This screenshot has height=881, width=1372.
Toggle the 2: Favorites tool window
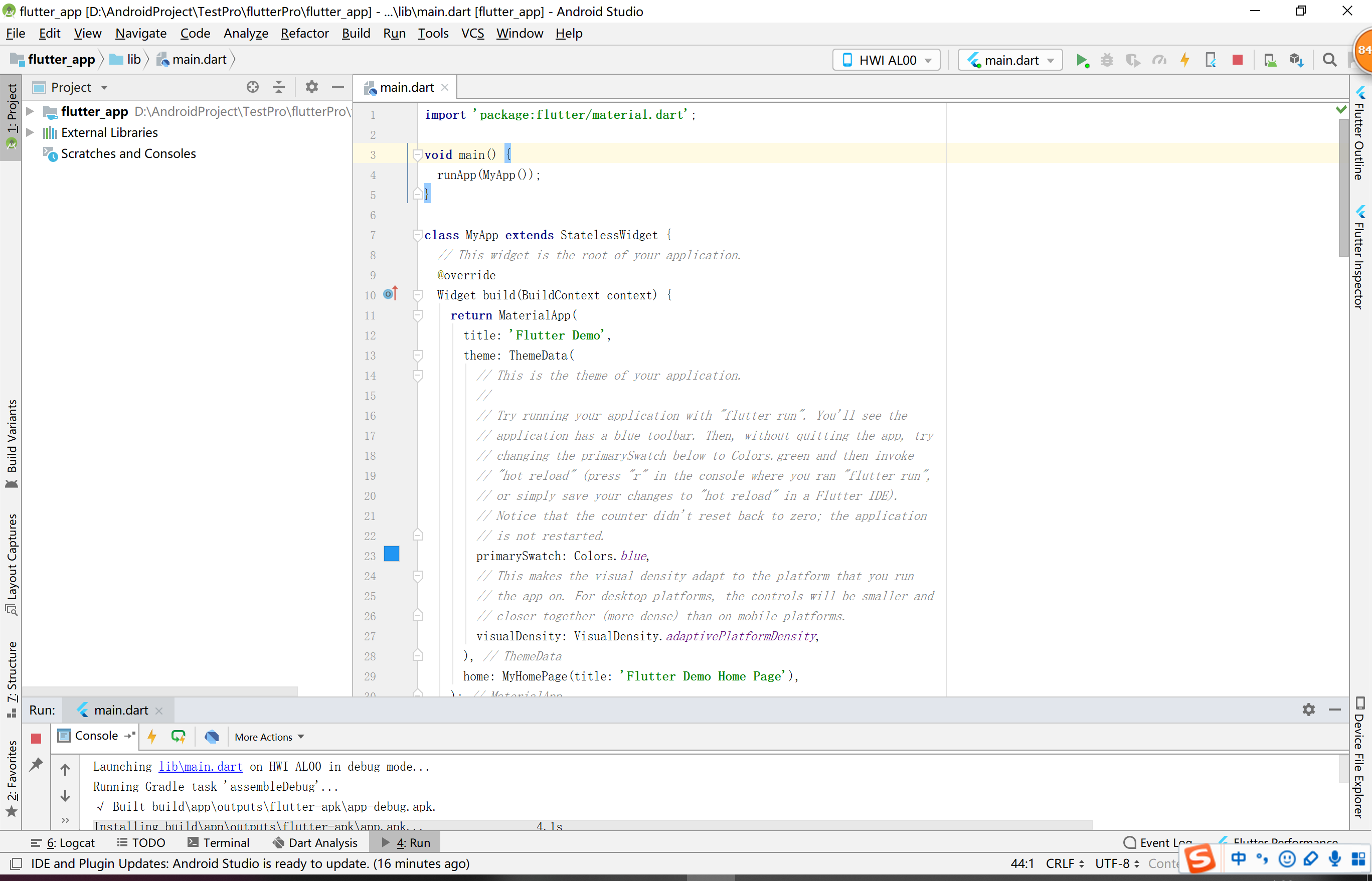tap(11, 778)
